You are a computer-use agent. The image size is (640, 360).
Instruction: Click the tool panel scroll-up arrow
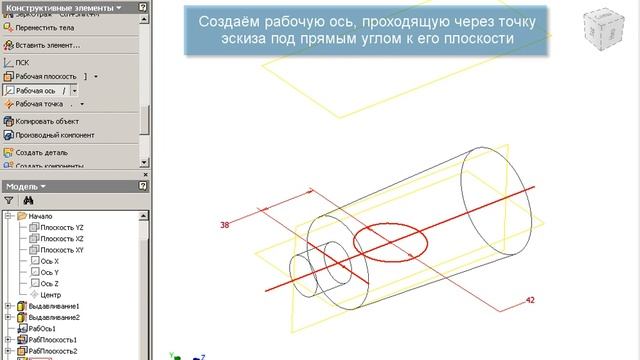144,20
